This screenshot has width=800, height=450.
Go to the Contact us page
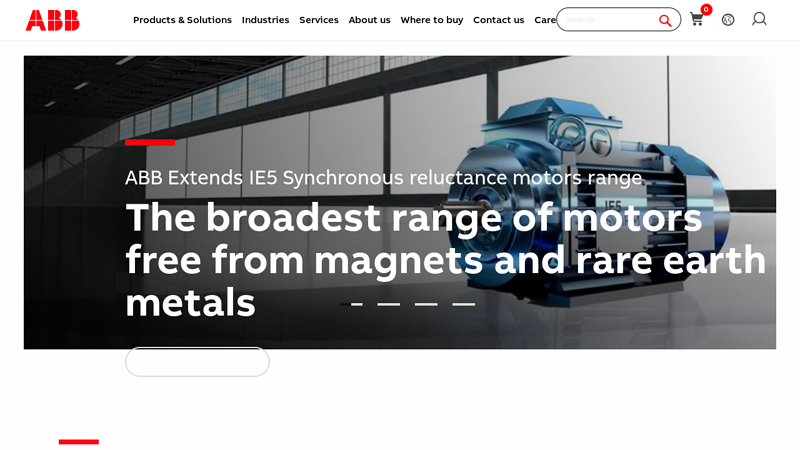(x=498, y=20)
